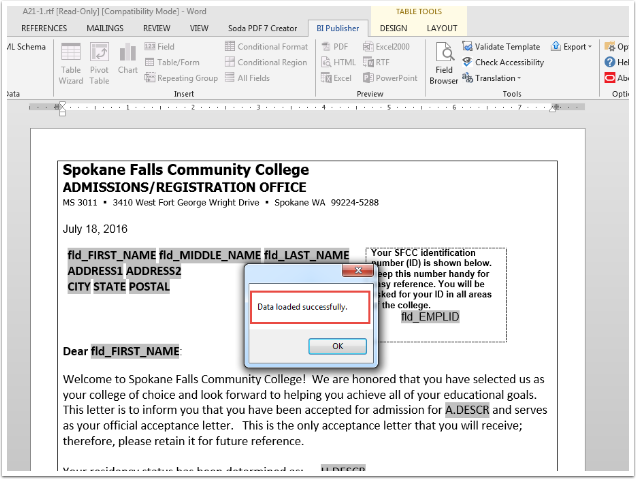The width and height of the screenshot is (636, 479).
Task: Insert a Chart from the ribbon
Action: pos(128,59)
